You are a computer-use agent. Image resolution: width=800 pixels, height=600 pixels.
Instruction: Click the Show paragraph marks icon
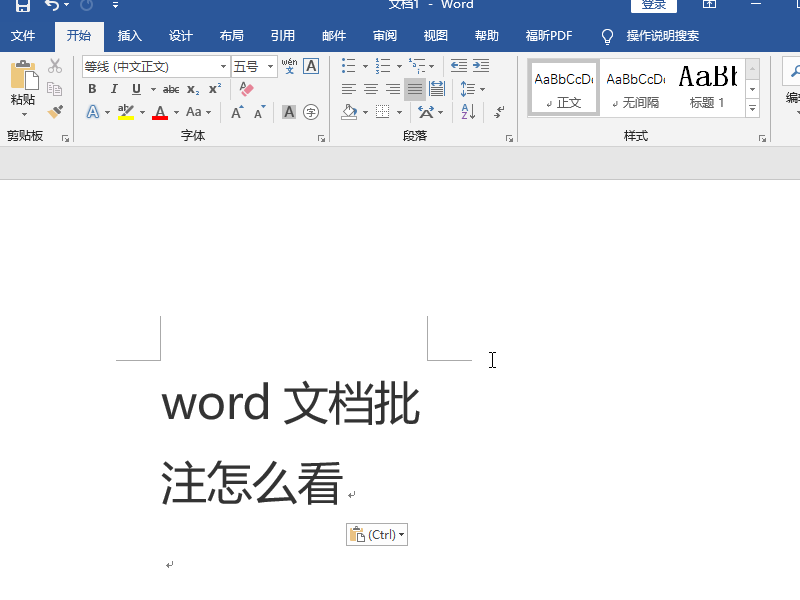(x=500, y=112)
